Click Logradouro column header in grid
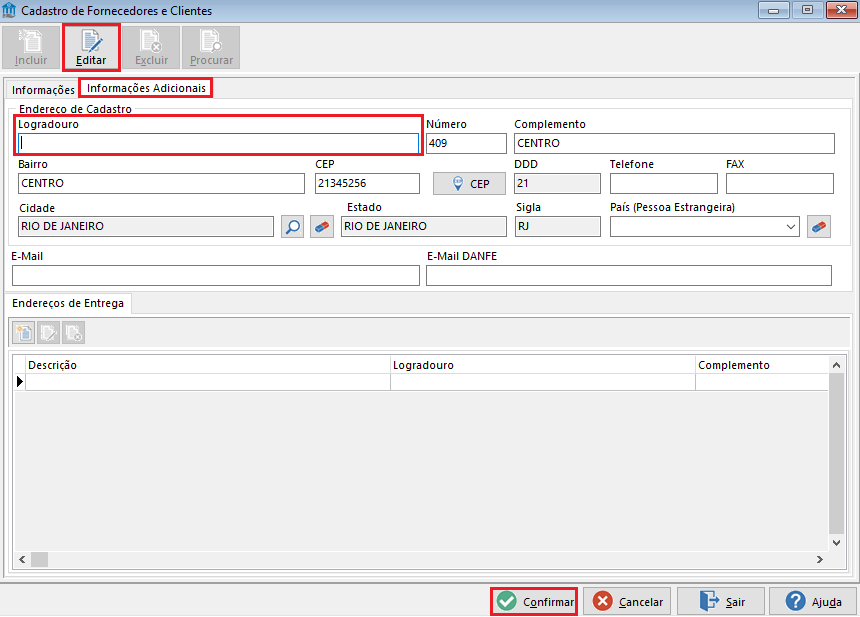The width and height of the screenshot is (860, 617). pyautogui.click(x=543, y=365)
